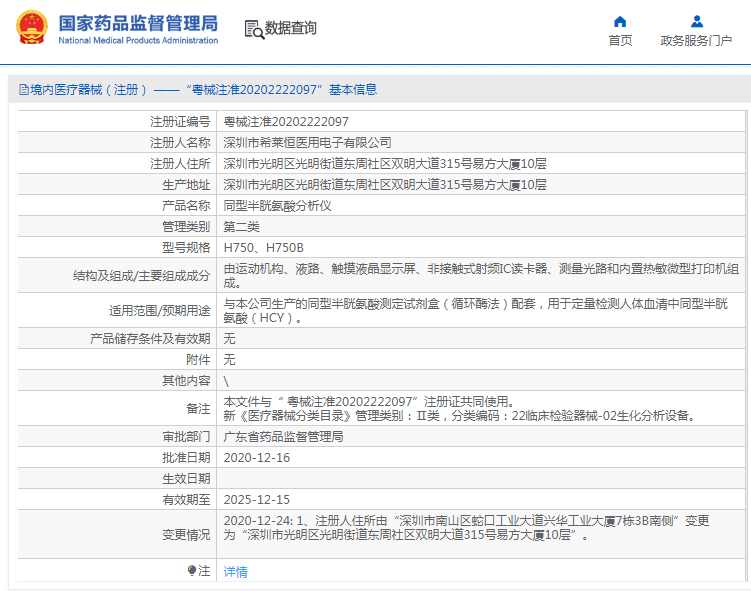Click model spec H750、H750B
The image size is (751, 591).
pyautogui.click(x=263, y=248)
